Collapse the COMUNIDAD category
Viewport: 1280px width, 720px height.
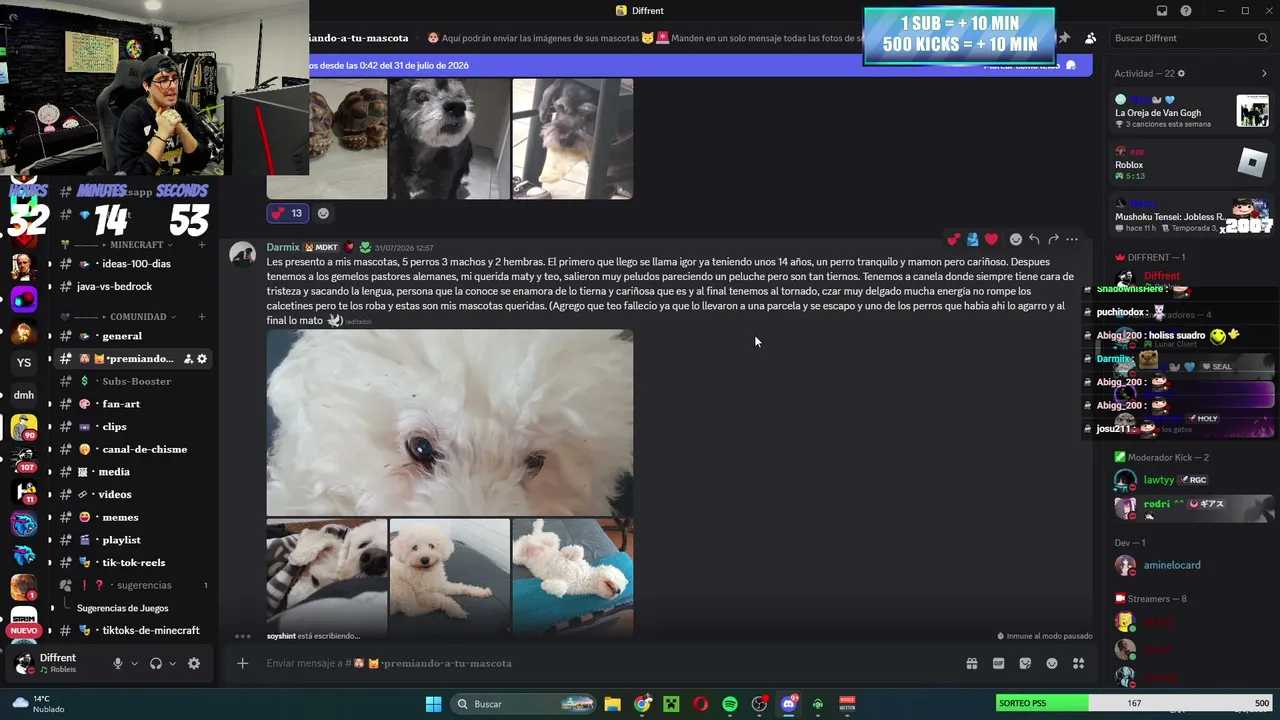pos(138,317)
